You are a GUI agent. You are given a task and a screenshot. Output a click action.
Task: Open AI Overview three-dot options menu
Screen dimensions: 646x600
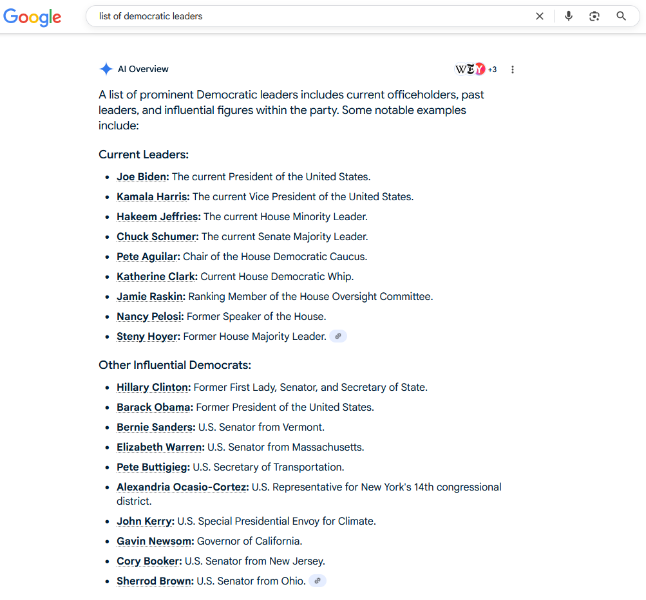point(513,69)
